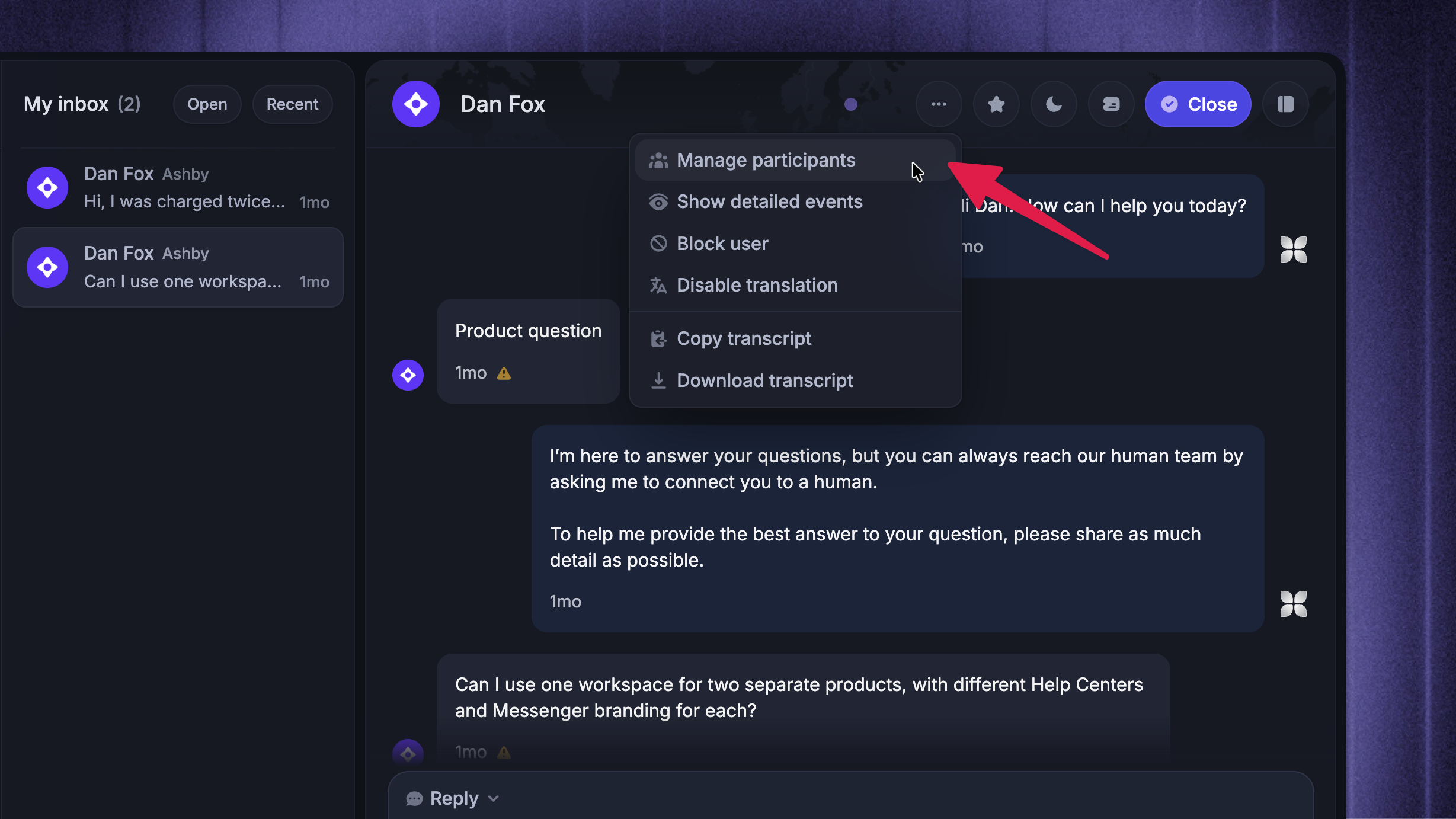The image size is (1456, 819).
Task: Open the three-dot more options menu
Action: click(x=939, y=104)
